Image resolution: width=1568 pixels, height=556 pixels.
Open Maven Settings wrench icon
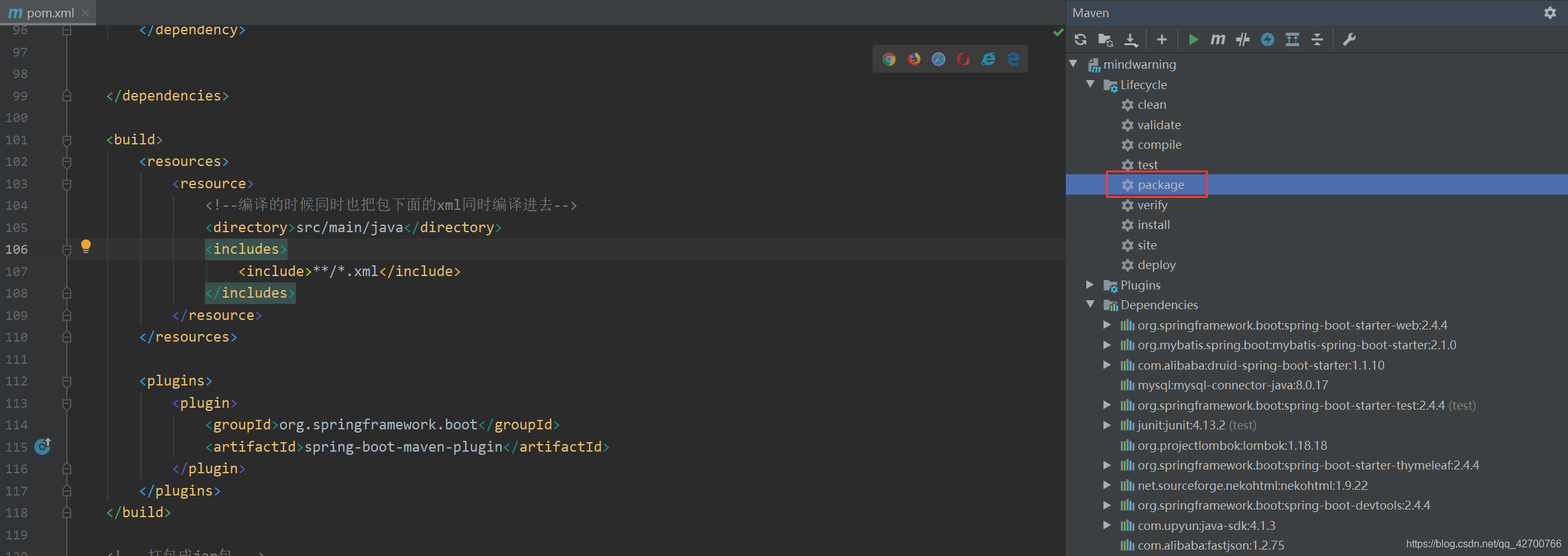coord(1349,39)
